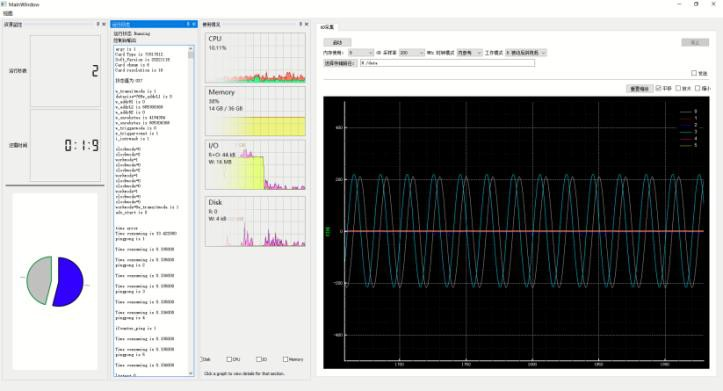723x391 pixels.
Task: Click the 'iCounter_ping is 1' log line
Action: pyautogui.click(x=135, y=328)
